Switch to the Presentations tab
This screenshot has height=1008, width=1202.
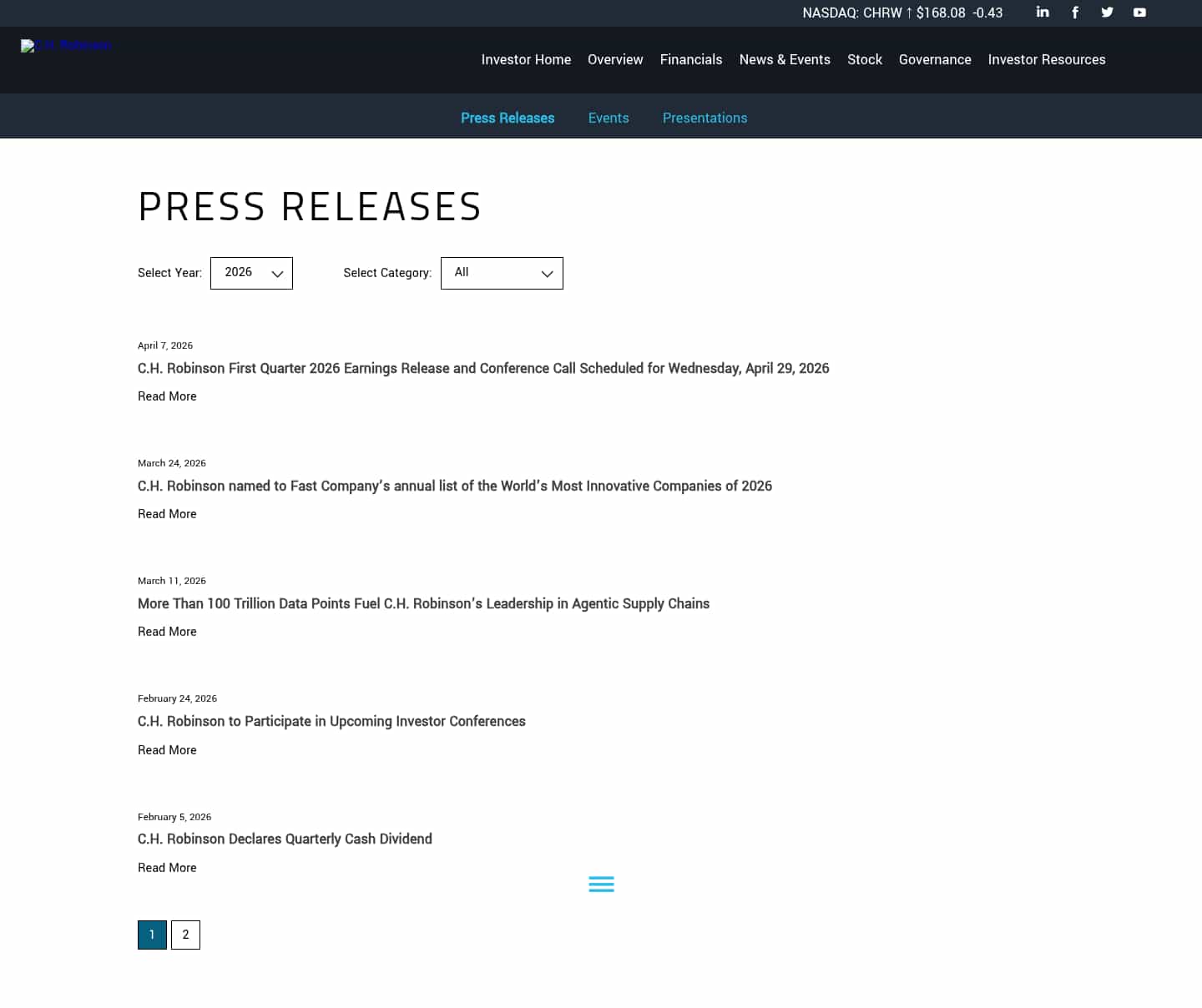coord(705,118)
